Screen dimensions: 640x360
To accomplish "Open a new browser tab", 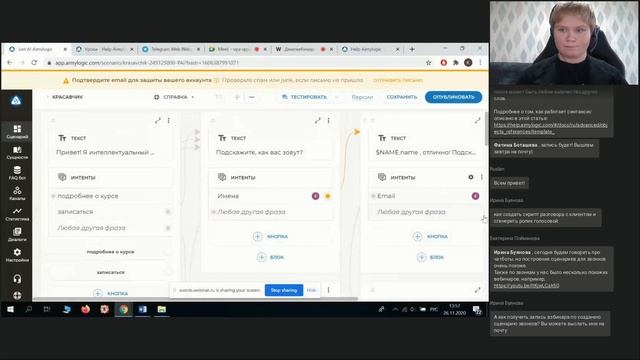I will (x=412, y=49).
